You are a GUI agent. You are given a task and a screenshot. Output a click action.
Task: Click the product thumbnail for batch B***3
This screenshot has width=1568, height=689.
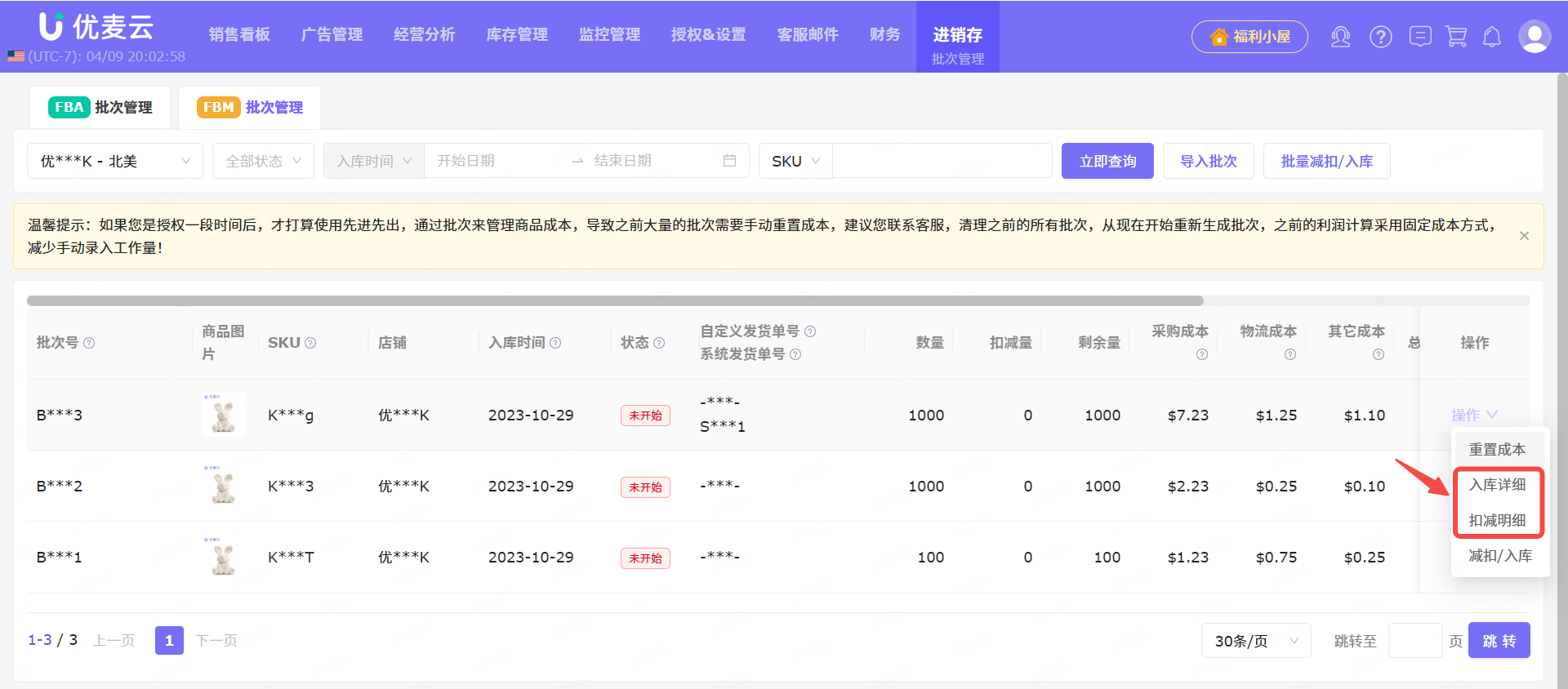tap(223, 415)
